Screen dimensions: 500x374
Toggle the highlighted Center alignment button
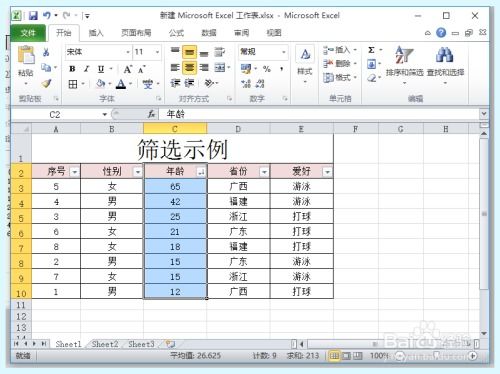coord(189,68)
